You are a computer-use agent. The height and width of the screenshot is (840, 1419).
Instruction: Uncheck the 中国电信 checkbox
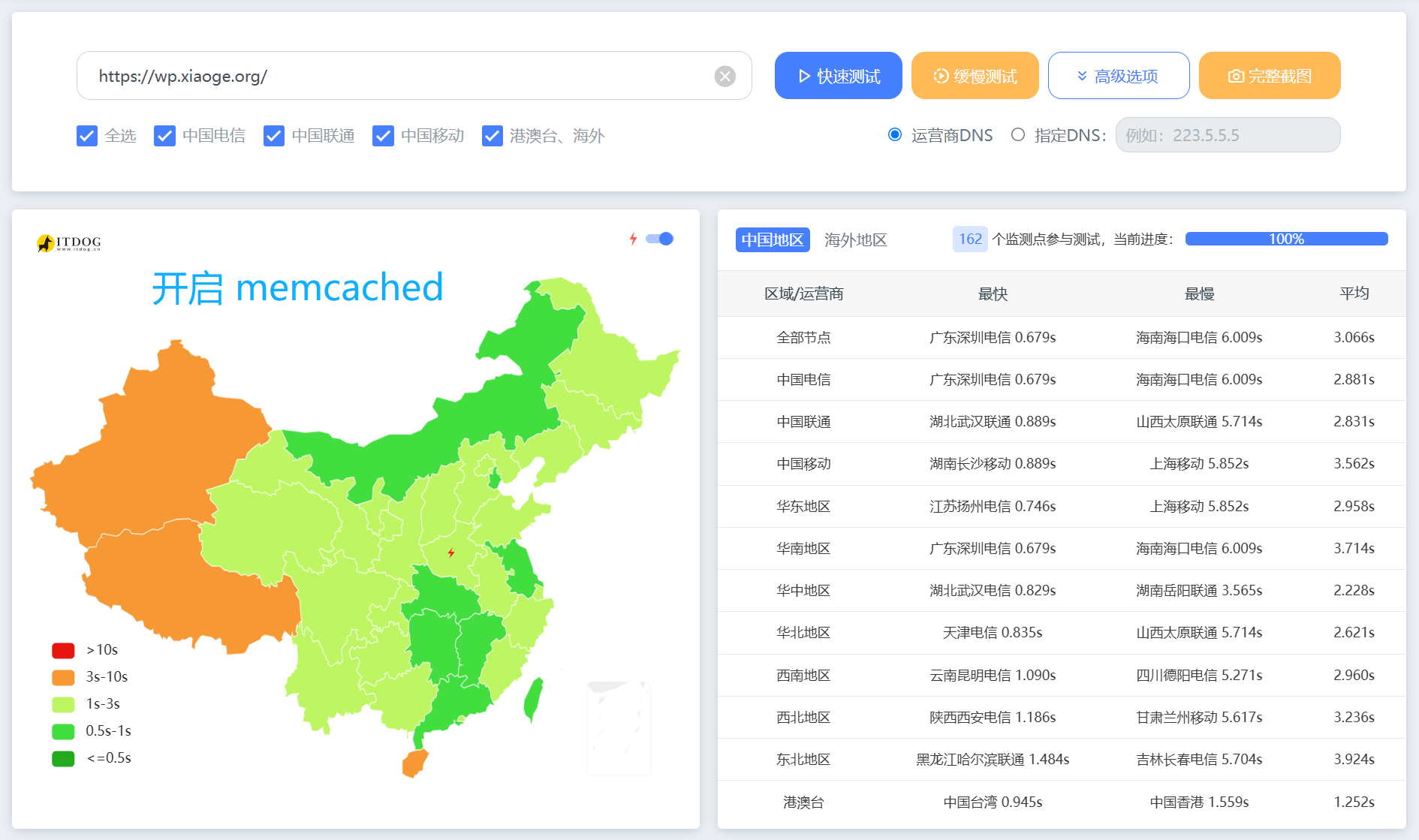tap(164, 136)
